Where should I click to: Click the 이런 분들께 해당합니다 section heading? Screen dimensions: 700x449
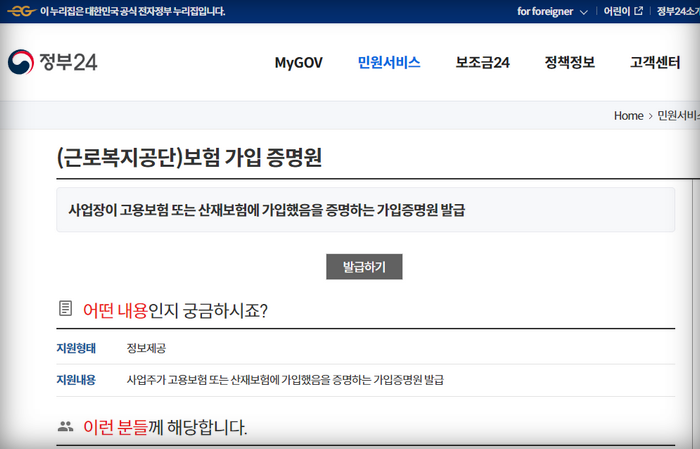coord(165,428)
